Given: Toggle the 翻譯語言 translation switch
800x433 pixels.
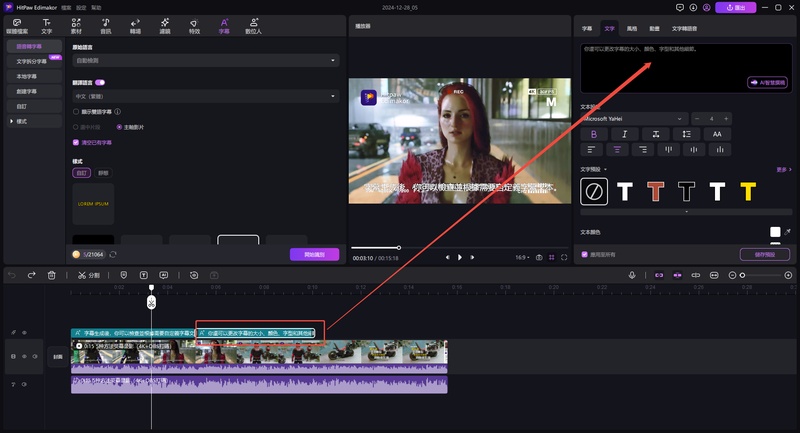Looking at the screenshot, I should coord(101,82).
